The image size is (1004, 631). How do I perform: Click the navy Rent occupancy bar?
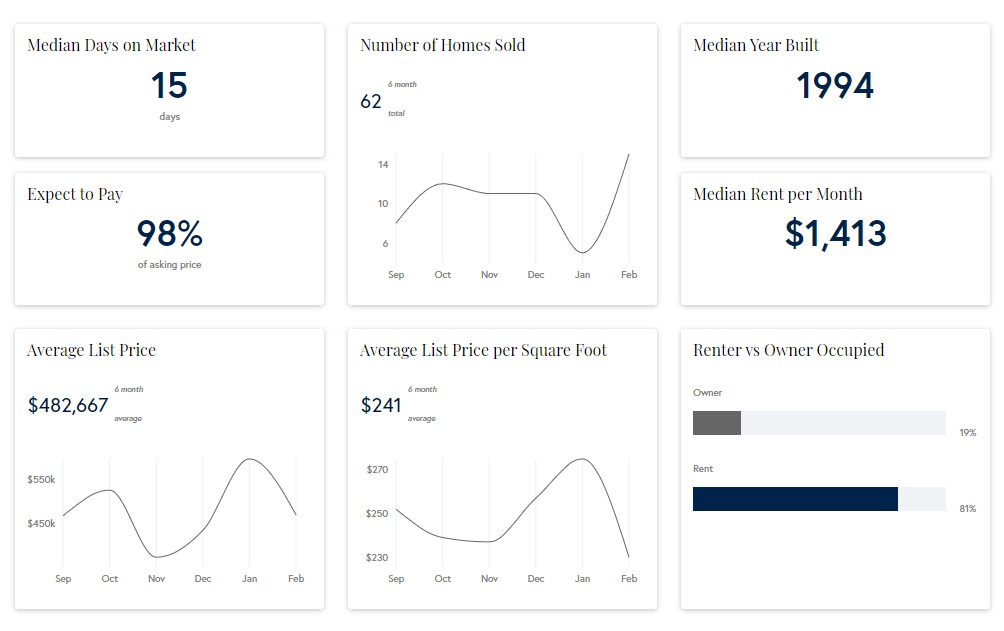[x=795, y=499]
